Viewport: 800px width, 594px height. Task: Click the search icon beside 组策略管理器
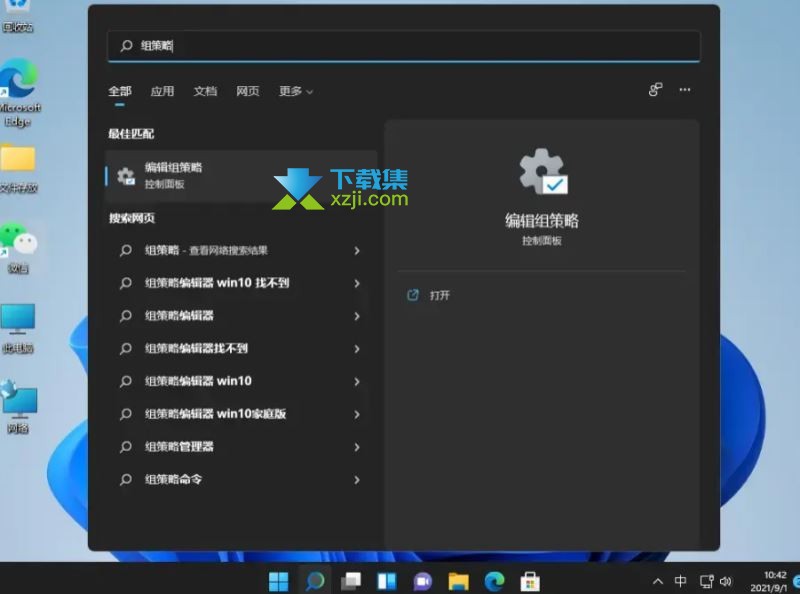click(x=126, y=447)
